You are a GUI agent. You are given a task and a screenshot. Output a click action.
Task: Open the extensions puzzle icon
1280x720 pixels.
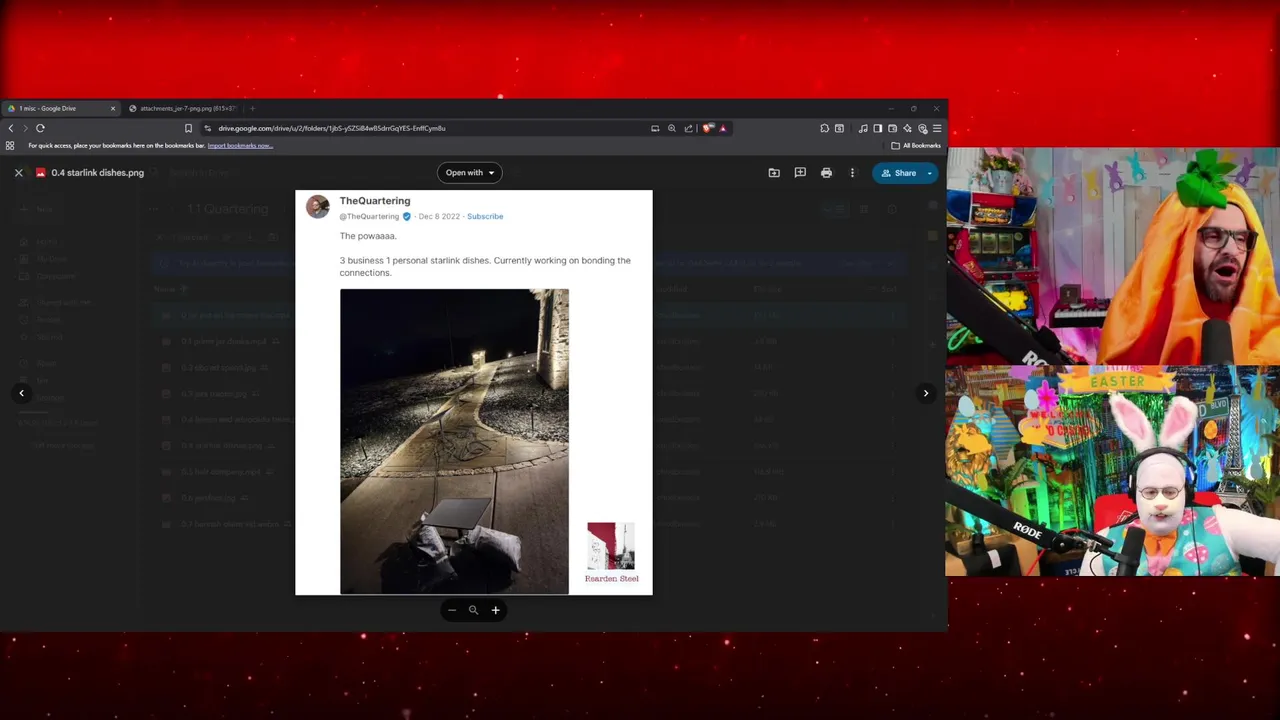(x=824, y=128)
